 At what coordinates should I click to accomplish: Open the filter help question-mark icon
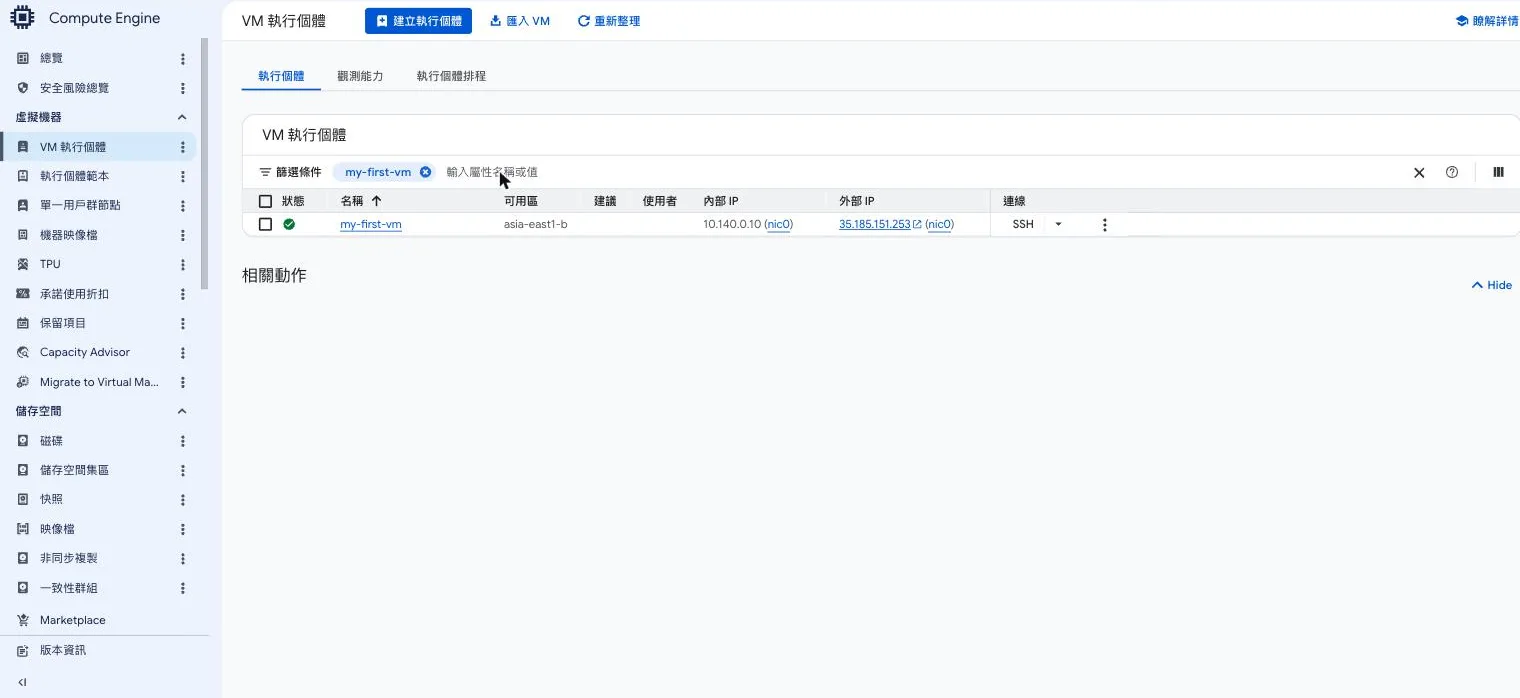tap(1452, 172)
